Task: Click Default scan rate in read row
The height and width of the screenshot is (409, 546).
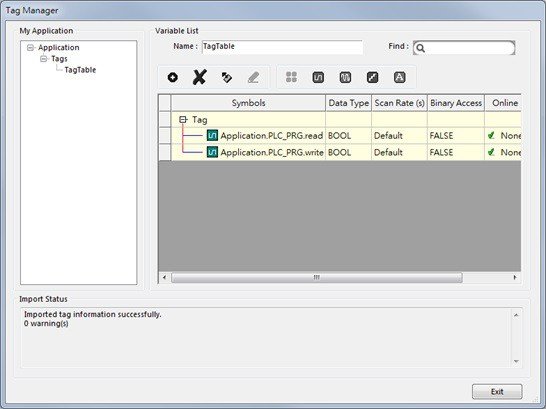Action: 388,135
